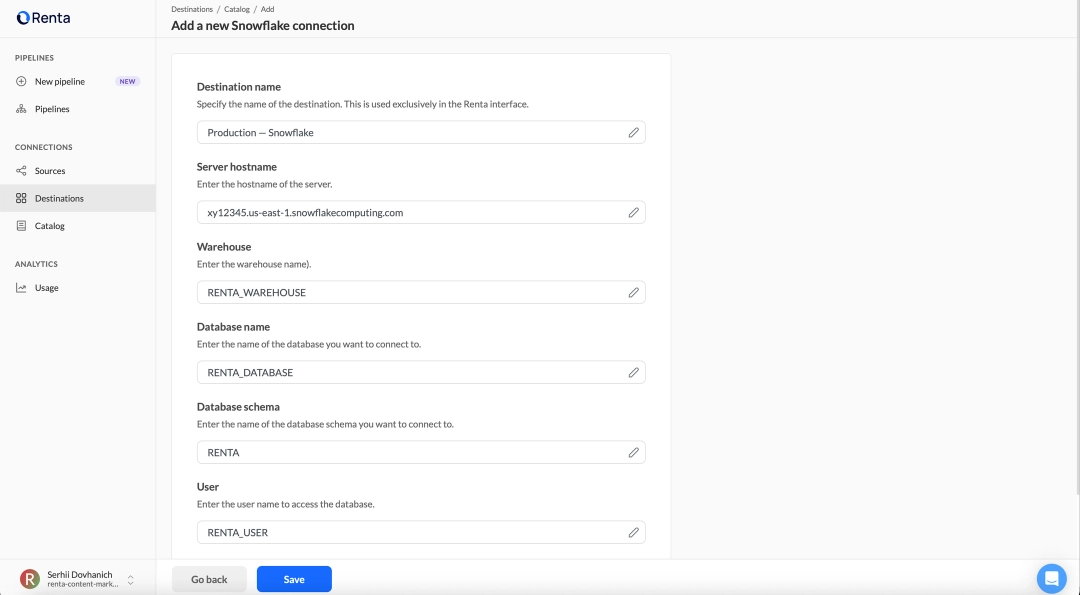The height and width of the screenshot is (595, 1080).
Task: Open Catalog from the breadcrumb trail
Action: [236, 9]
